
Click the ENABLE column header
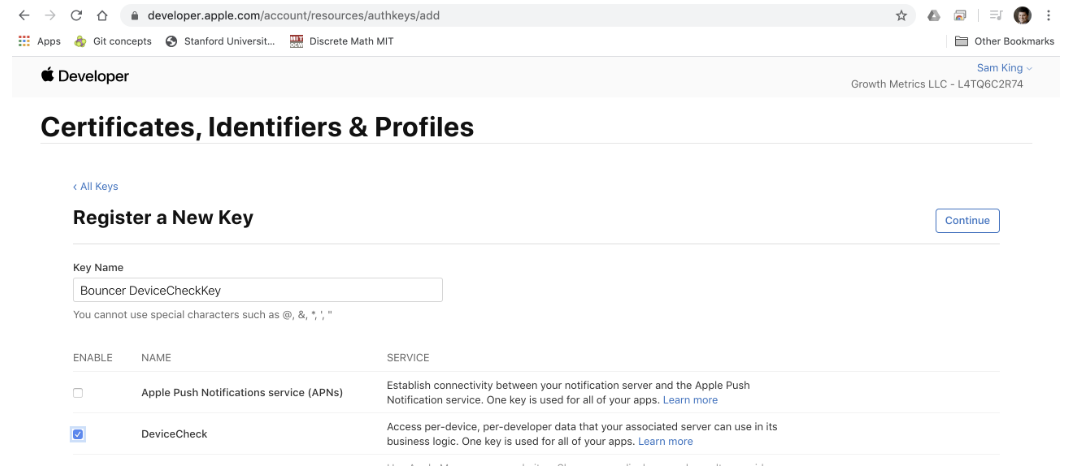pyautogui.click(x=92, y=357)
